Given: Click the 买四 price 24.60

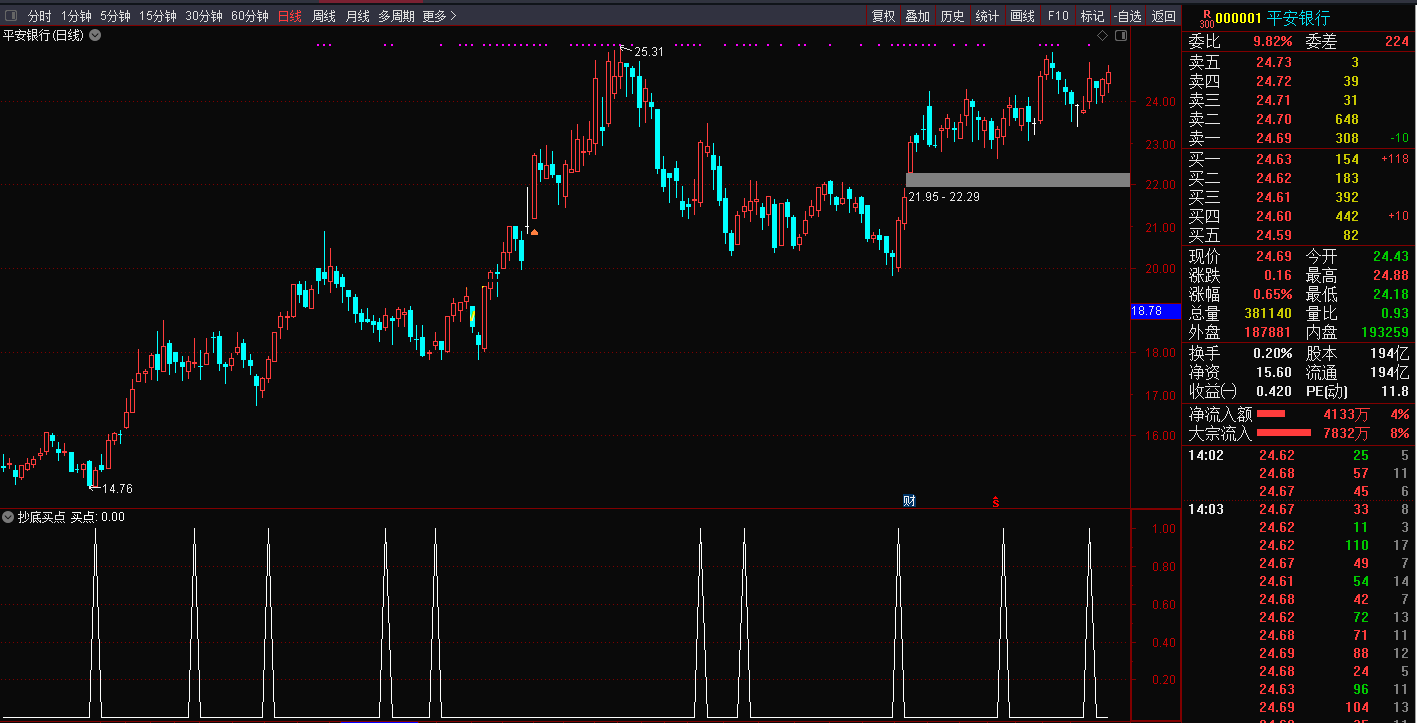Looking at the screenshot, I should click(1274, 216).
